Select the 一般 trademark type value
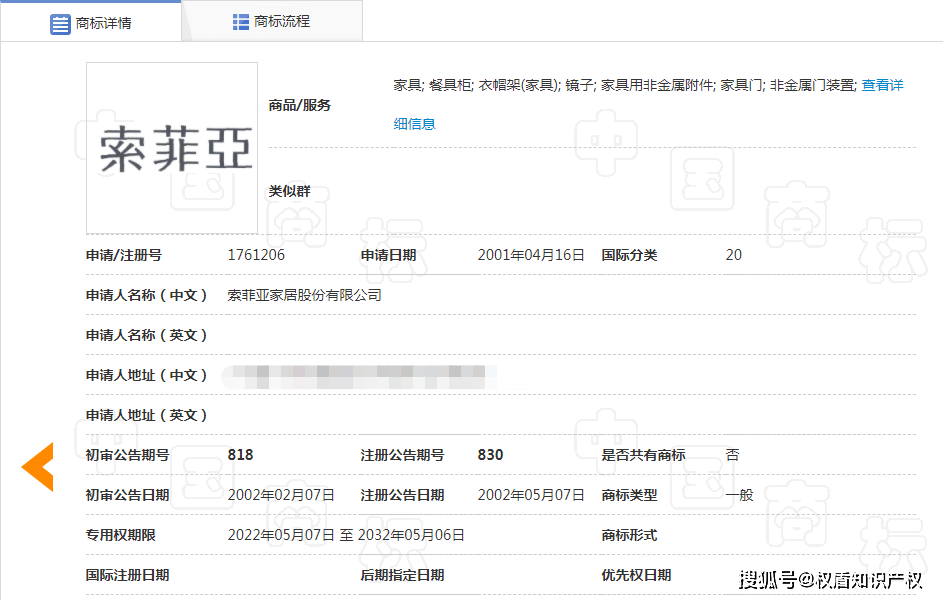The image size is (943, 600). pos(740,495)
